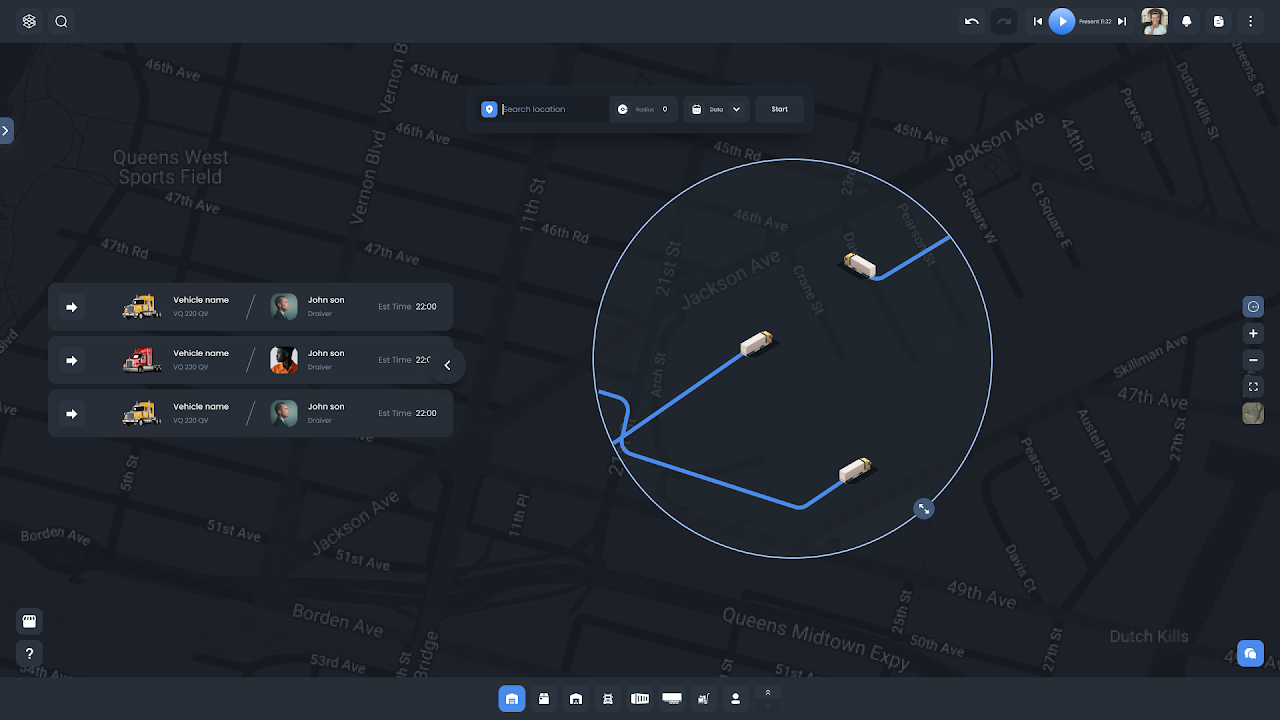Open the app logo menu top-left

(x=29, y=21)
